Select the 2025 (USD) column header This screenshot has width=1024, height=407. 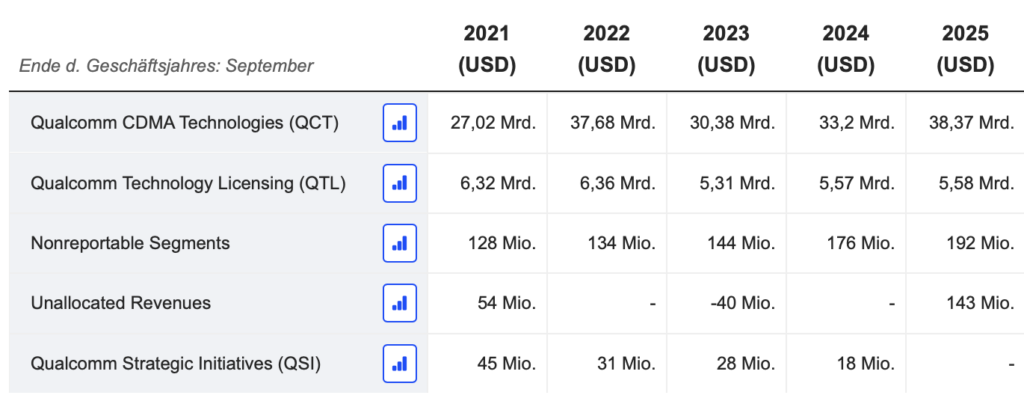point(965,49)
